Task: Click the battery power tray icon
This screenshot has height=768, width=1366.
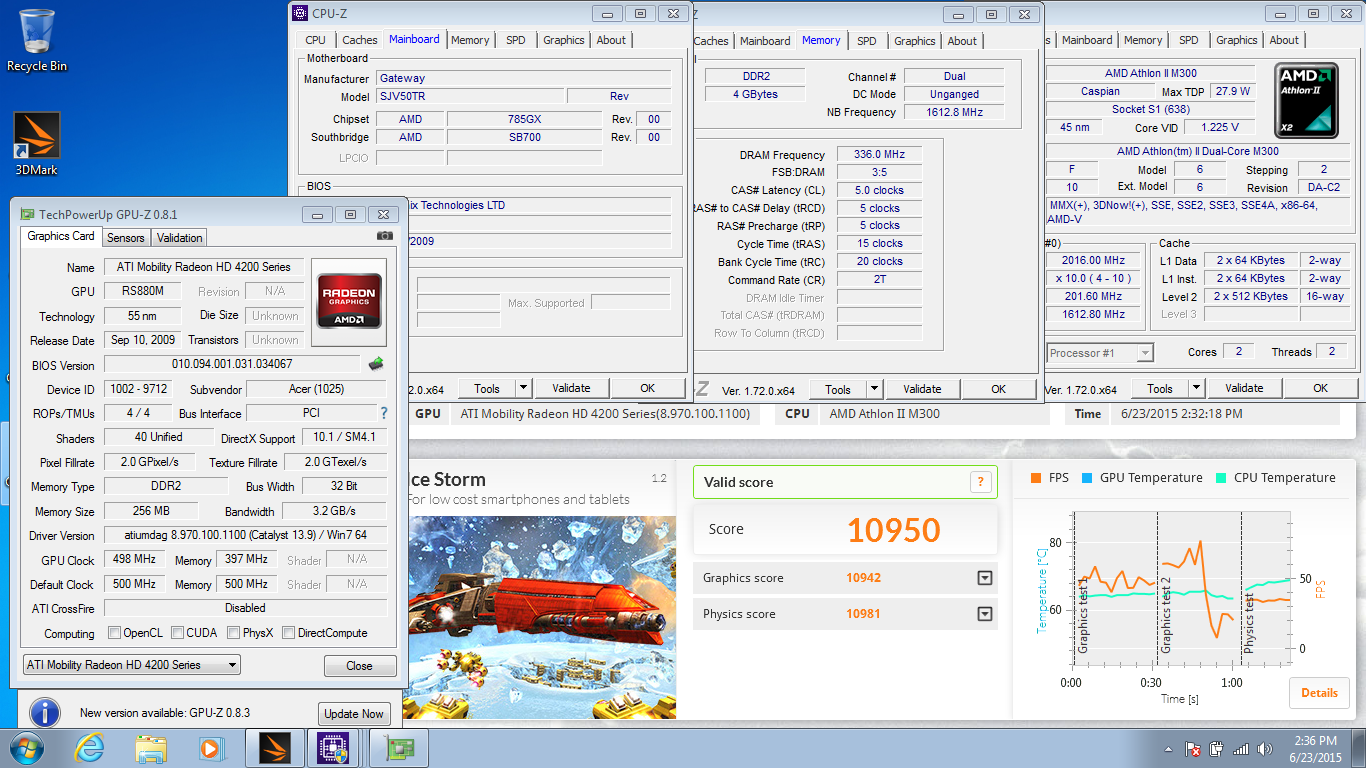Action: pyautogui.click(x=1217, y=749)
